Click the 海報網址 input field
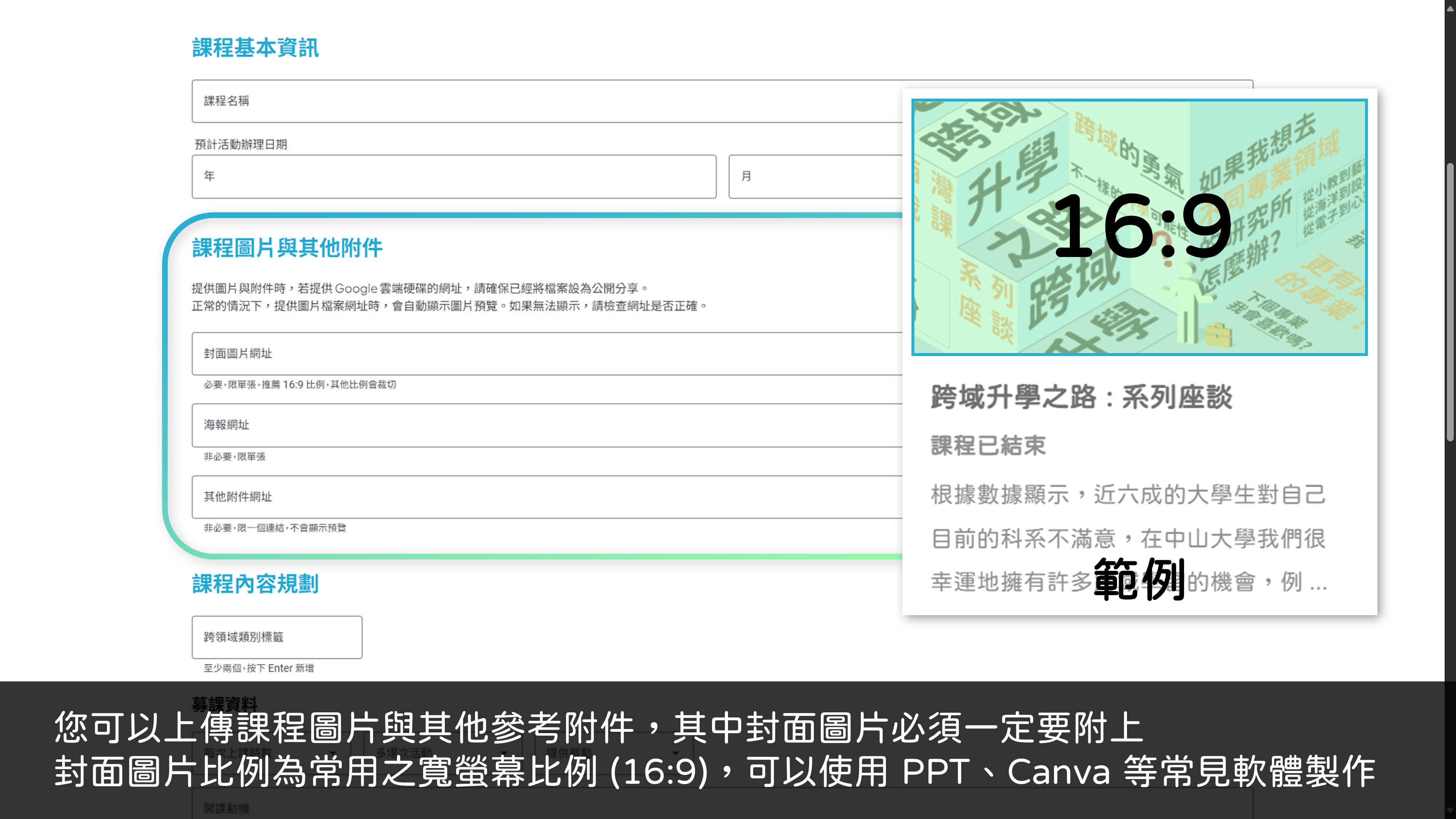The width and height of the screenshot is (1456, 819). point(547,425)
